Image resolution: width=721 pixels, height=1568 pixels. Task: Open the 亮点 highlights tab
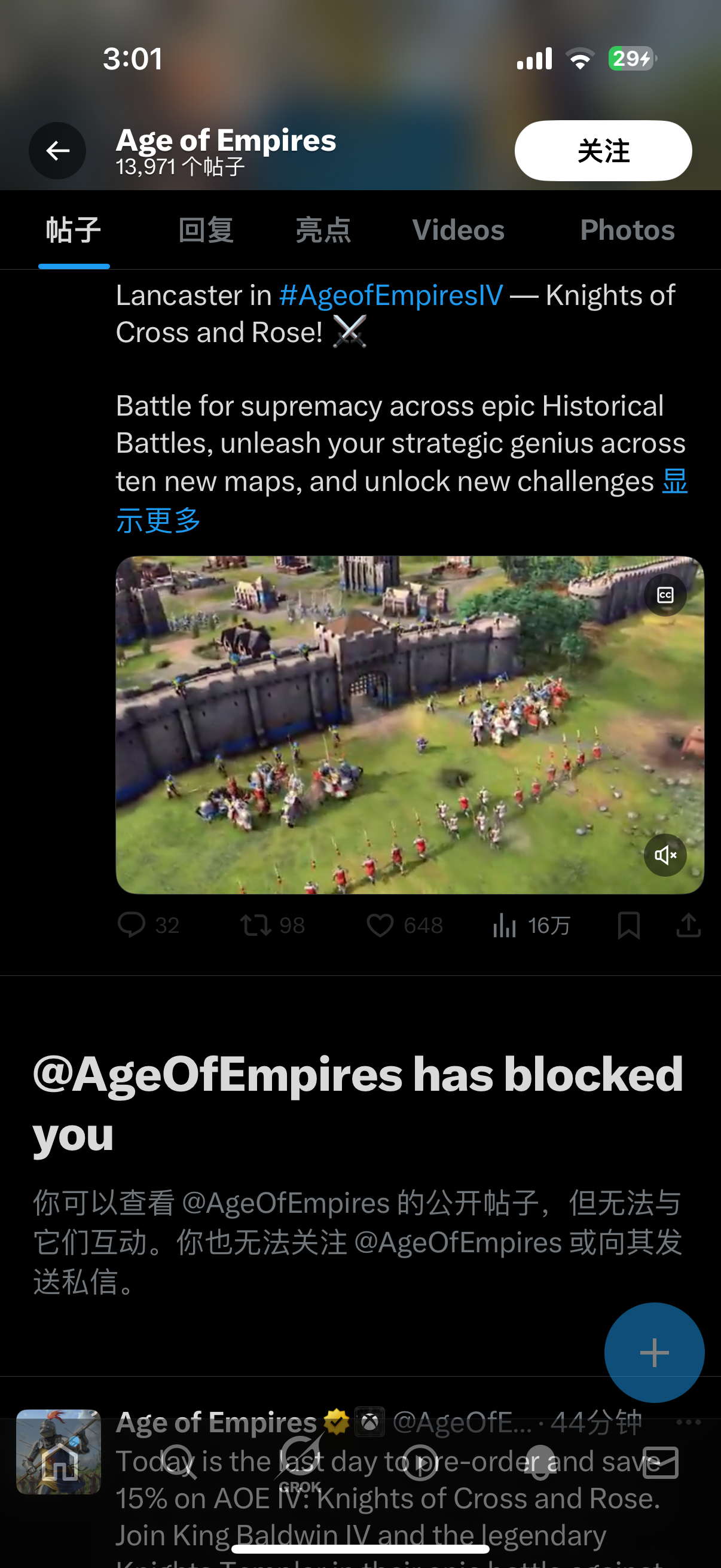(x=323, y=230)
